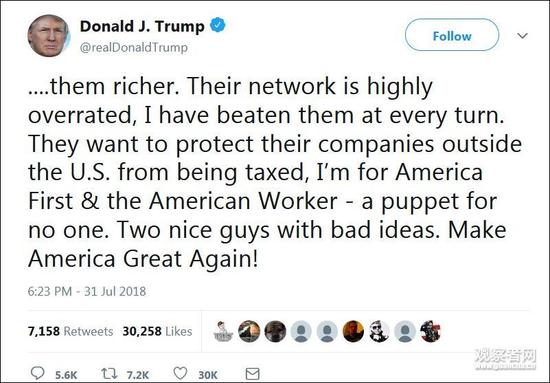Image resolution: width=550 pixels, height=383 pixels.
Task: Click the sunglasses black-and-white liker avatar
Action: pos(379,331)
